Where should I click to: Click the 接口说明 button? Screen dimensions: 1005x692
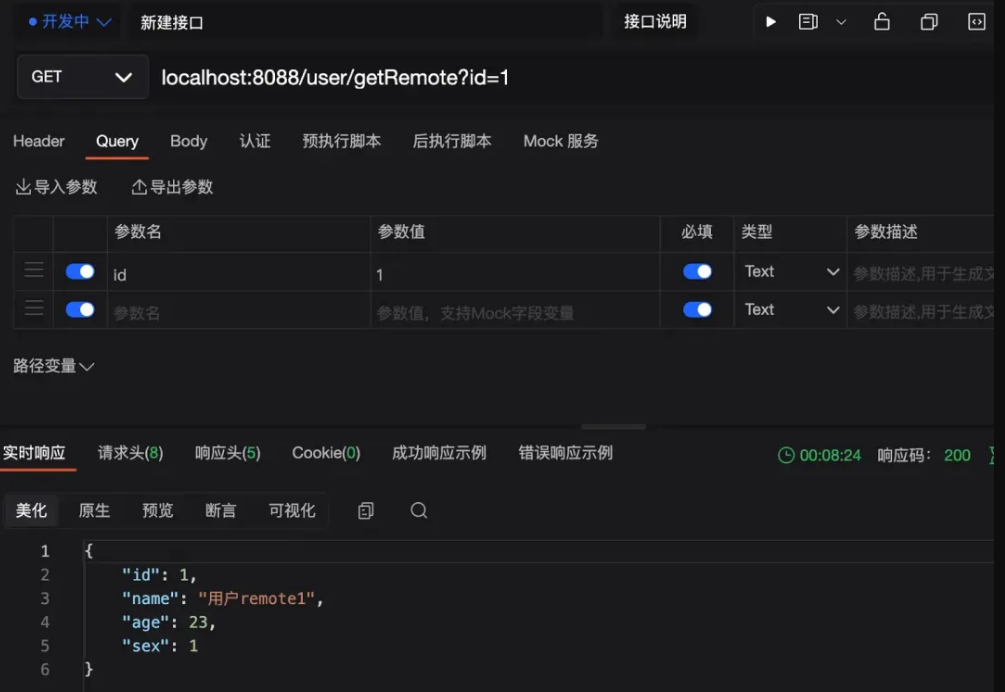pos(655,22)
